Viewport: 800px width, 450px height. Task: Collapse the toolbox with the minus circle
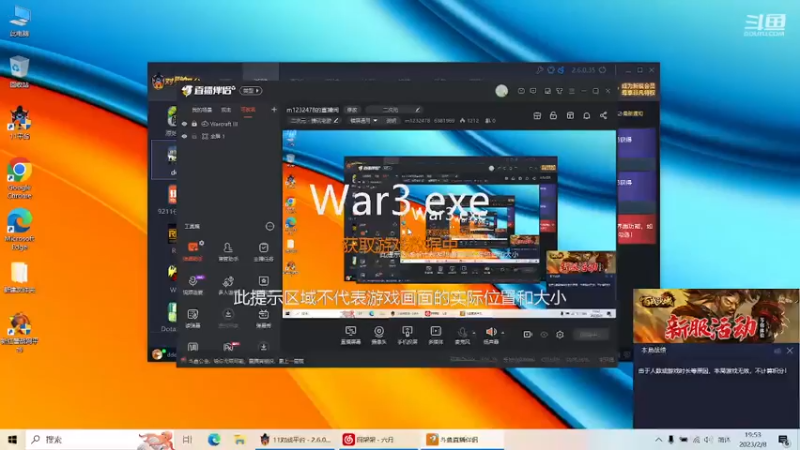[x=270, y=226]
